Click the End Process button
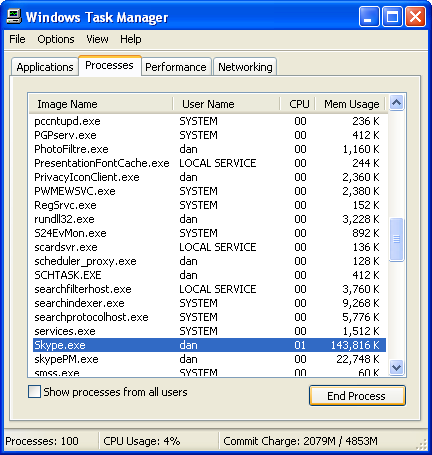Viewport: 432px width, 455px height. click(x=357, y=396)
